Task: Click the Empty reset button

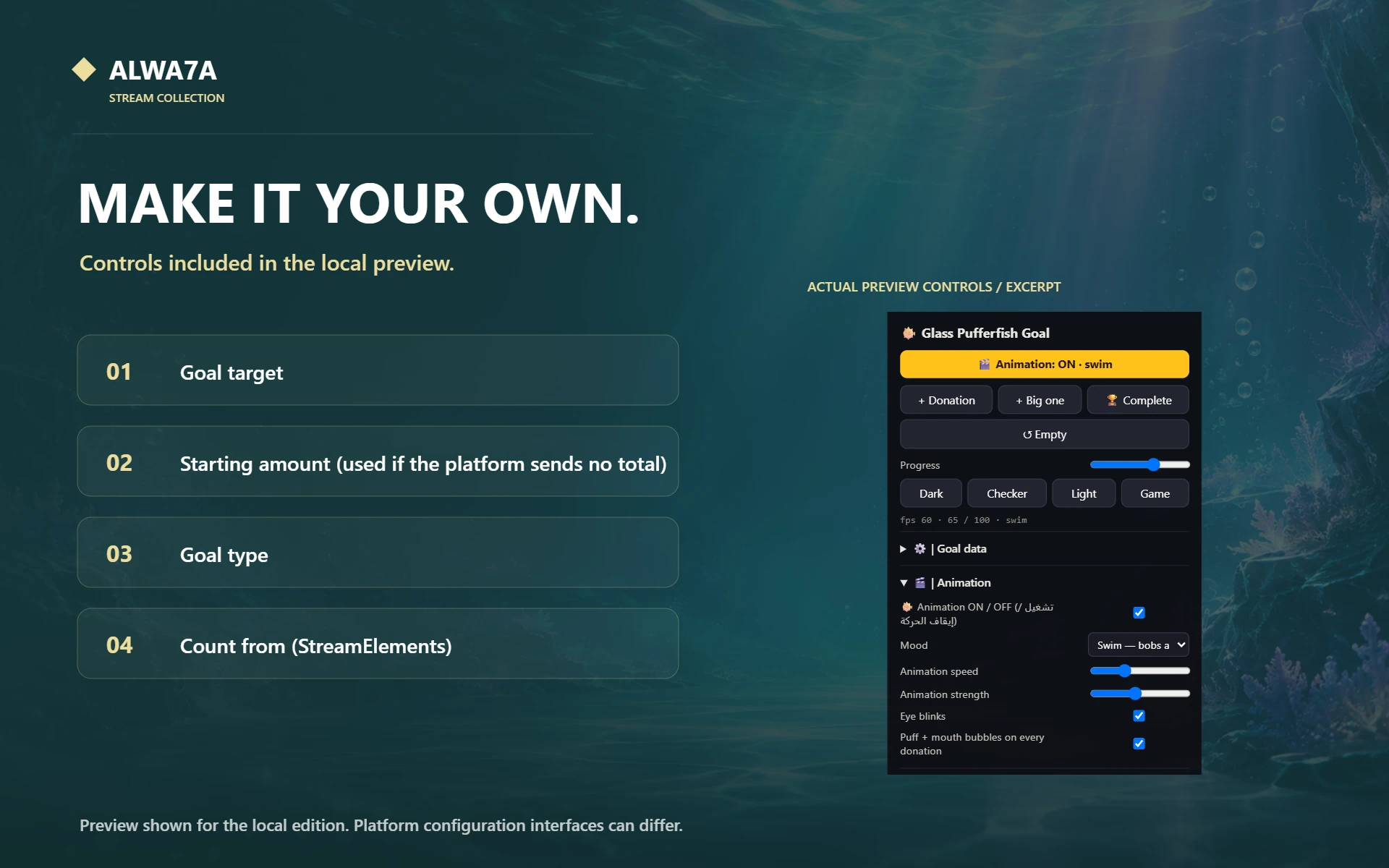Action: [x=1044, y=434]
